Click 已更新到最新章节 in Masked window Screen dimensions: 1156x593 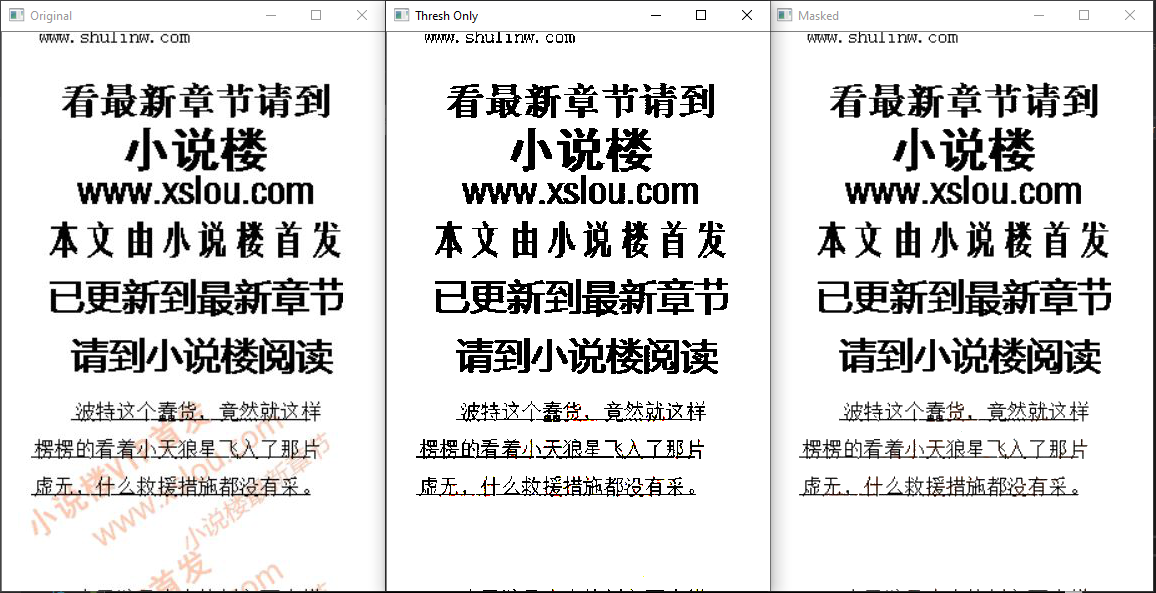click(x=964, y=297)
